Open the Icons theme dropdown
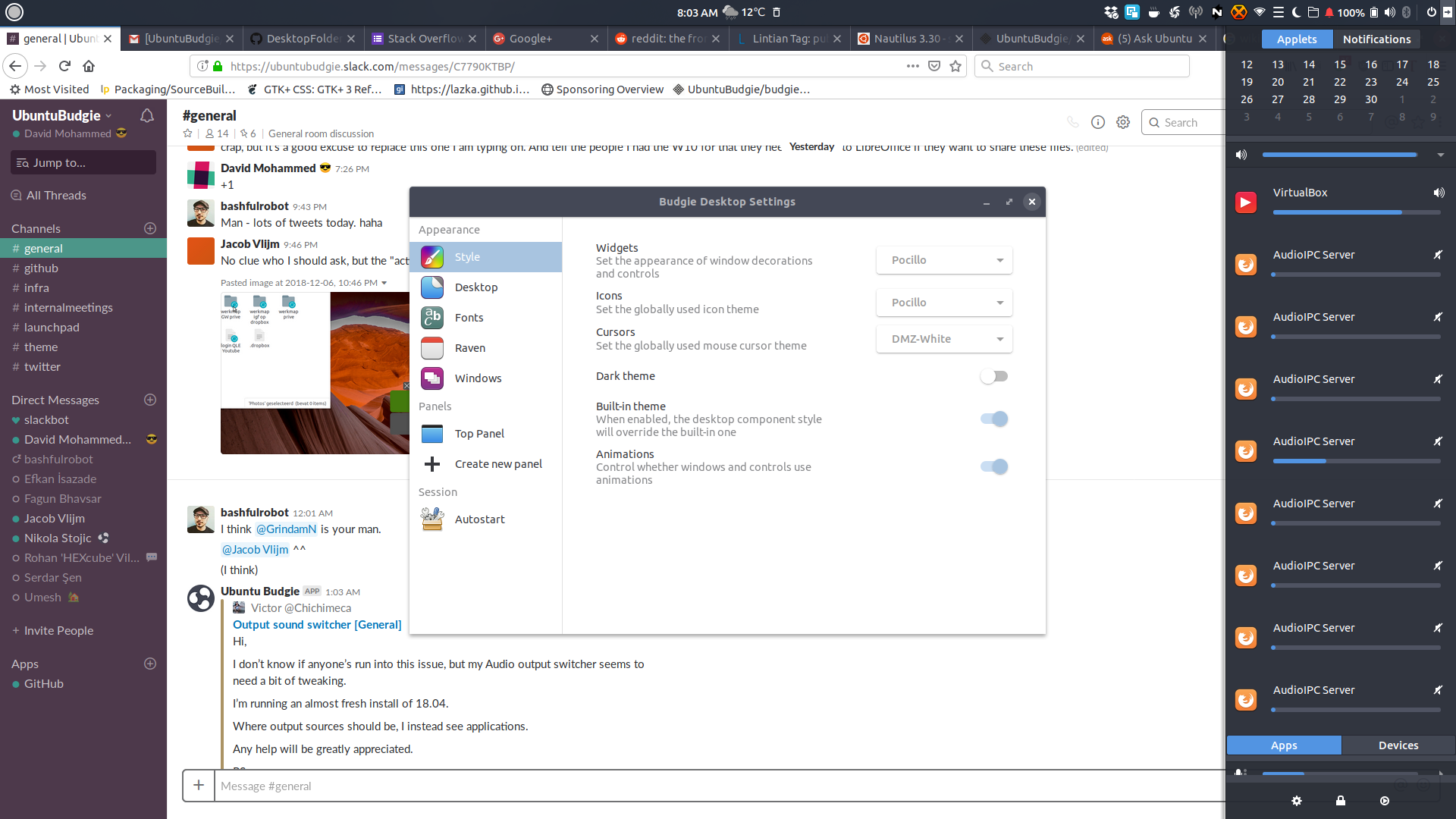The image size is (1456, 819). (x=944, y=303)
